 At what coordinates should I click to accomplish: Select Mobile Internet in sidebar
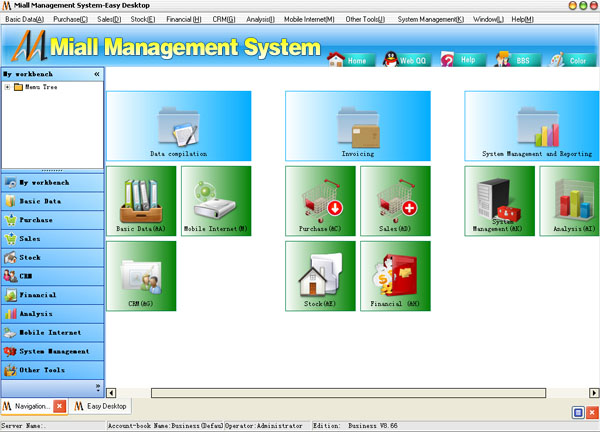[52, 333]
